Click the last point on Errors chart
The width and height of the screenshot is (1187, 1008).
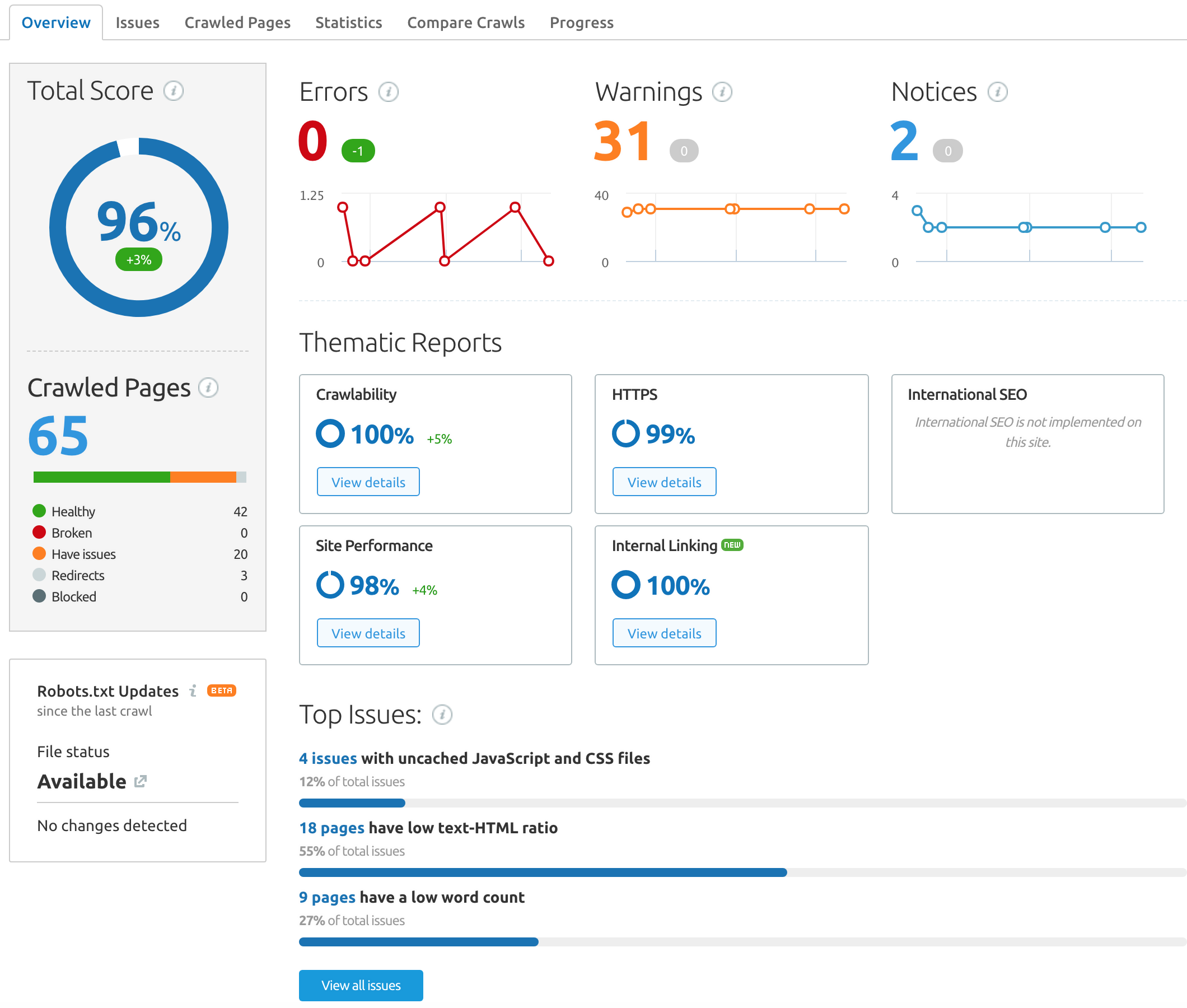(x=548, y=261)
